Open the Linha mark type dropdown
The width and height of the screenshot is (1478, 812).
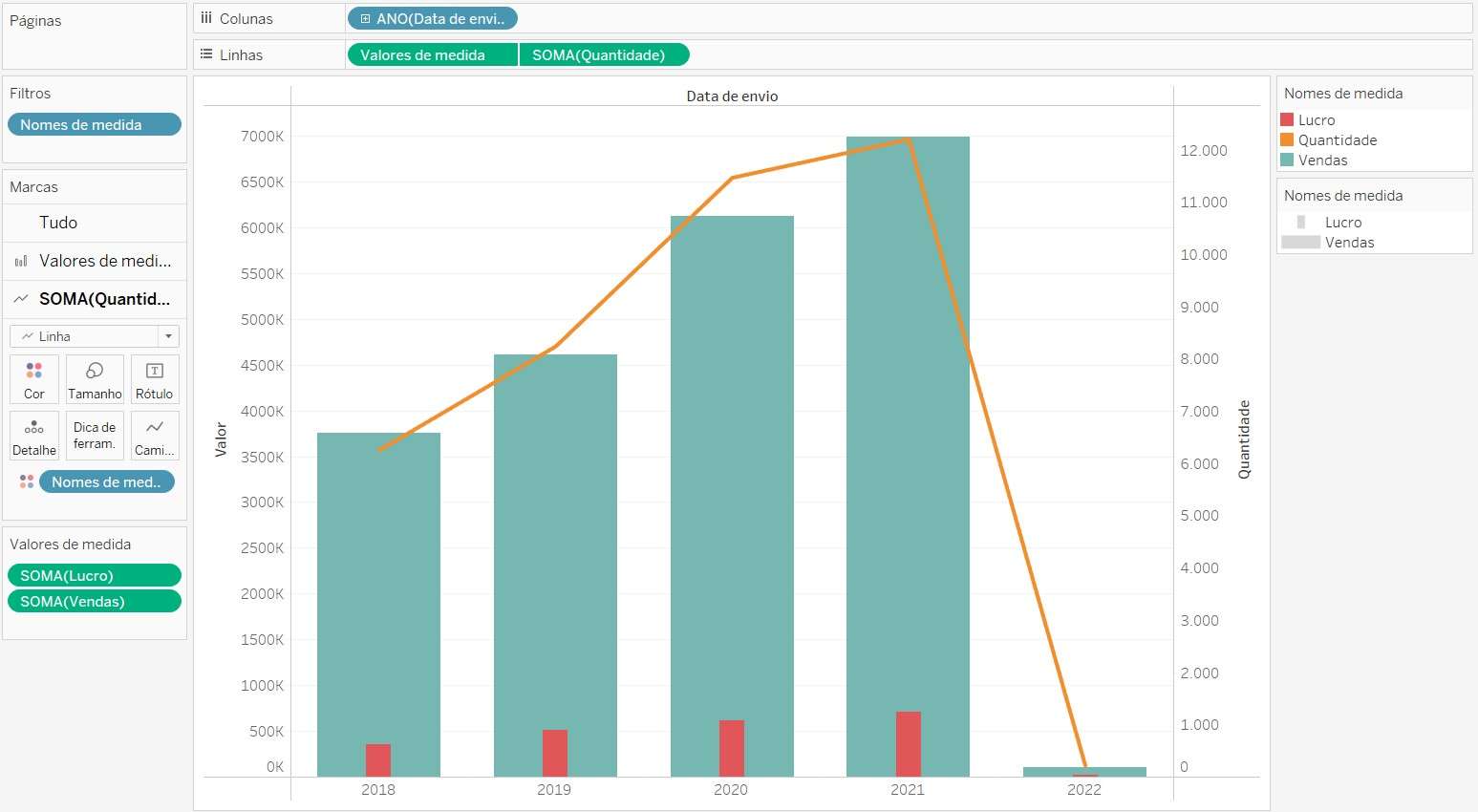(95, 336)
